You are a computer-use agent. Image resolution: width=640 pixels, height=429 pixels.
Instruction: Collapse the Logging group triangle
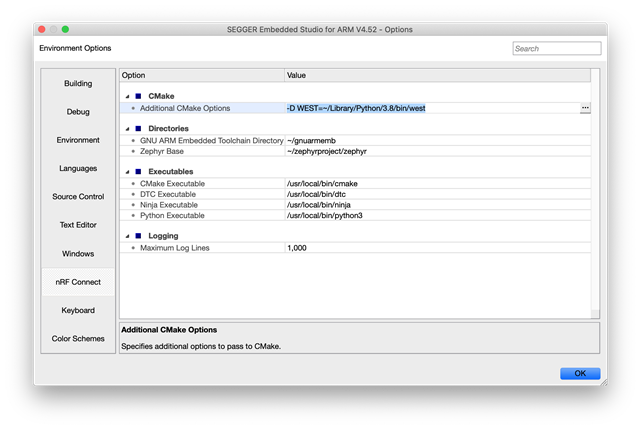click(x=127, y=236)
